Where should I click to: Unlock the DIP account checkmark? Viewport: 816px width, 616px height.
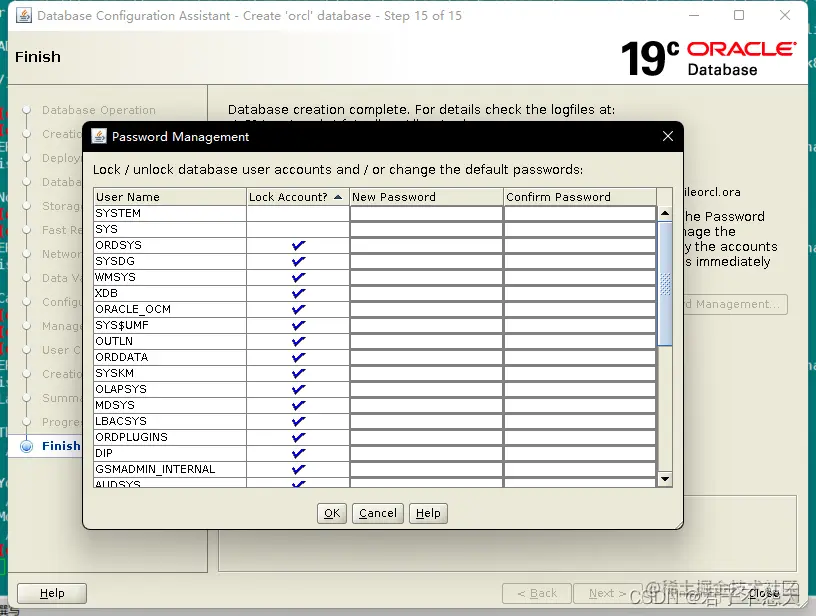click(x=298, y=453)
